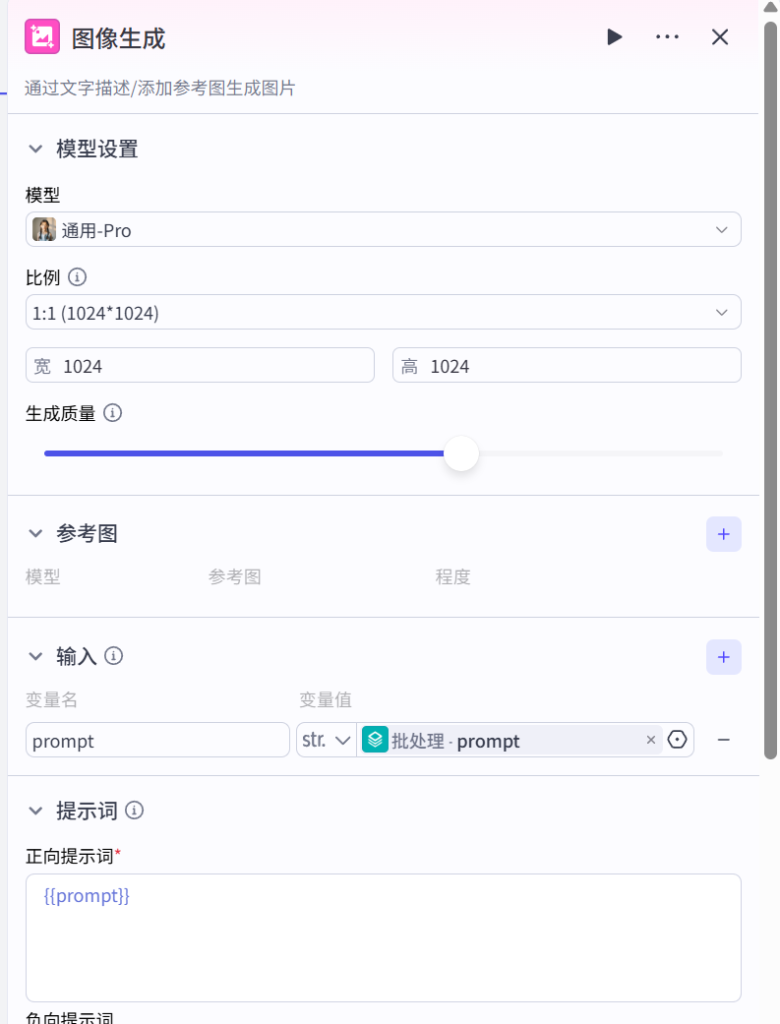Image resolution: width=780 pixels, height=1024 pixels.
Task: Open the 通用-Pro model dropdown
Action: pyautogui.click(x=383, y=230)
